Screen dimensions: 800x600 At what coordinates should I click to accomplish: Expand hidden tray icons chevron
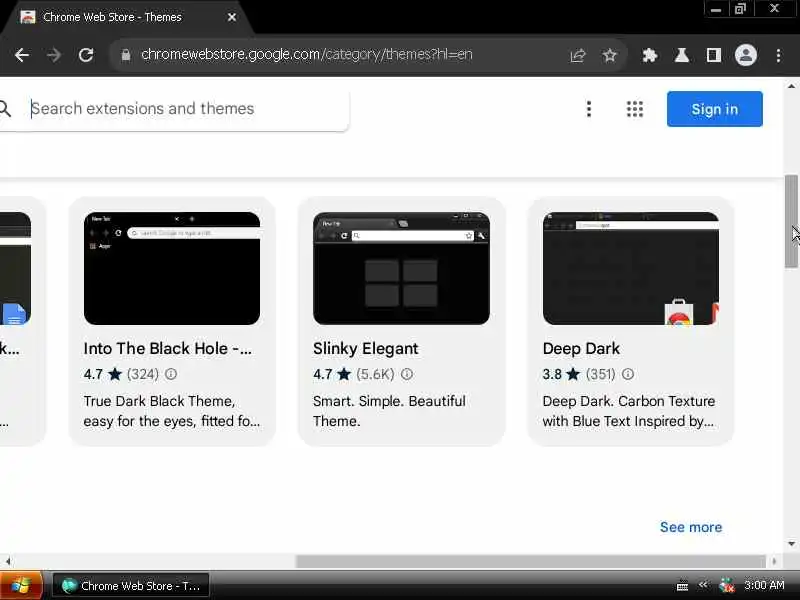(x=704, y=585)
